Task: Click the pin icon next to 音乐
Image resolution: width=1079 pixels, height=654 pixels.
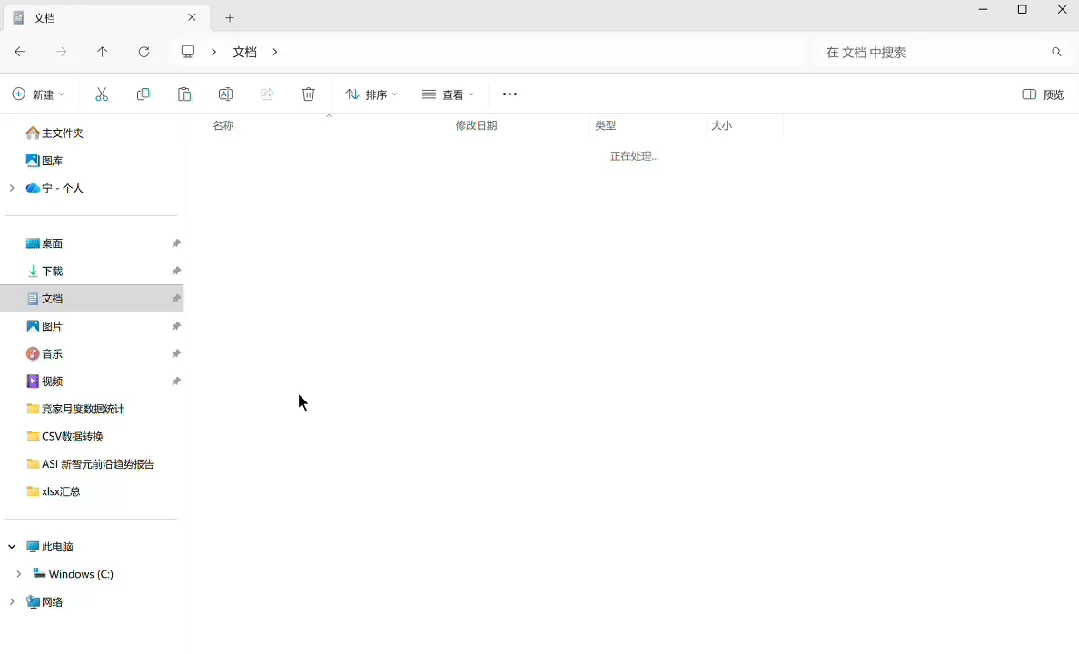Action: pos(176,354)
